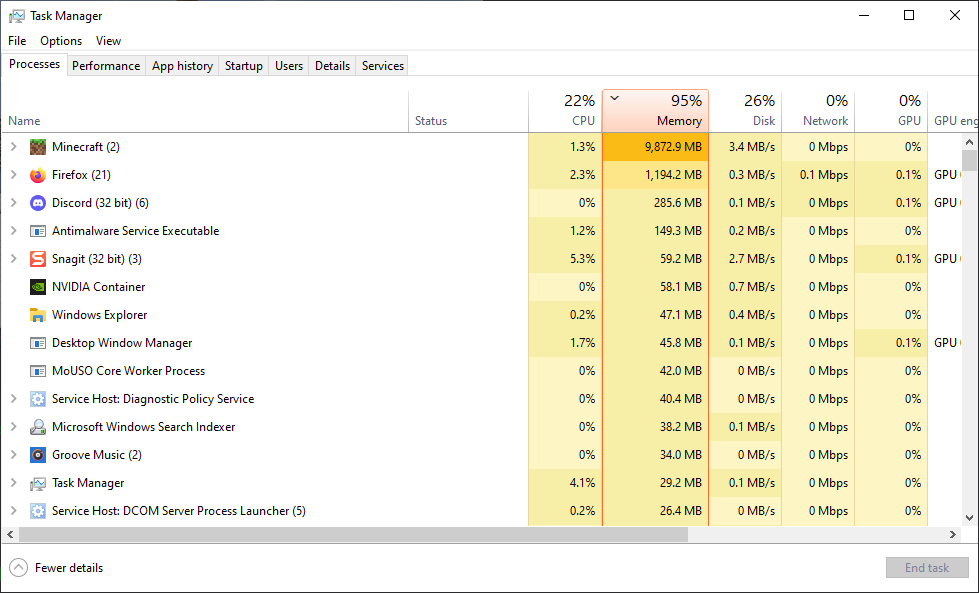
Task: Expand the Minecraft process group
Action: click(13, 147)
